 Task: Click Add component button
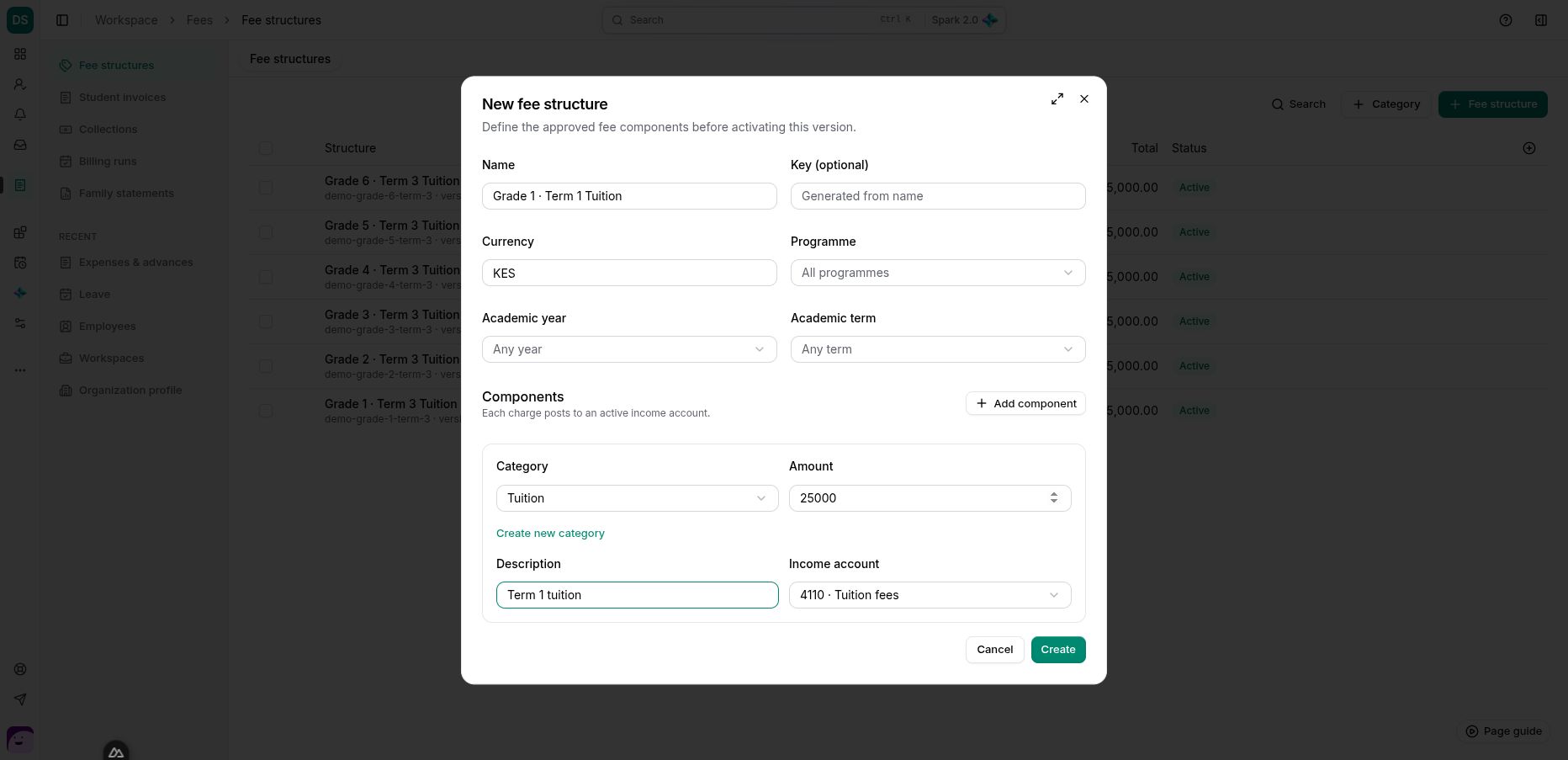point(1025,404)
